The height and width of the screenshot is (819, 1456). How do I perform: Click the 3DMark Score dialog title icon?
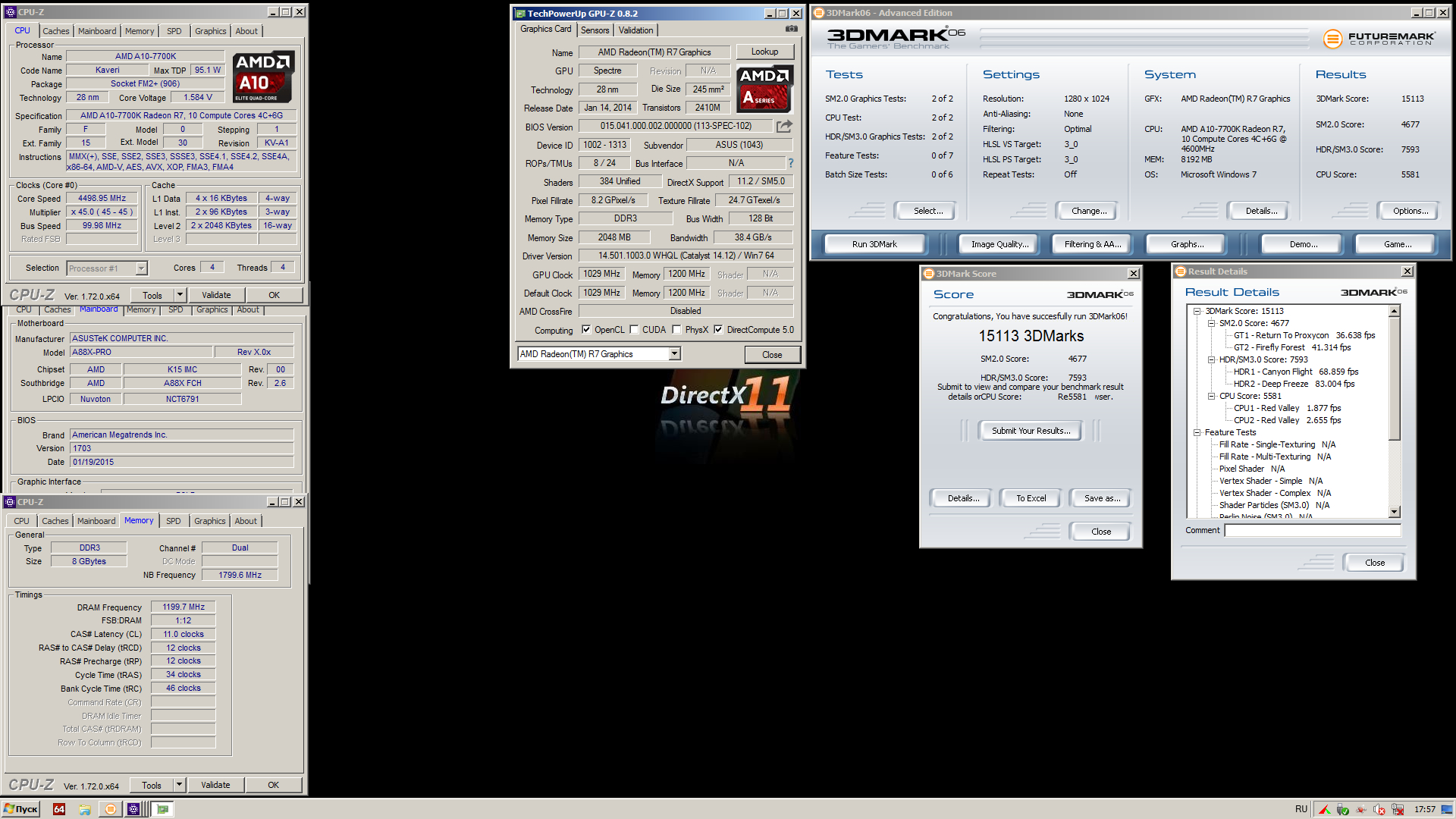point(928,274)
